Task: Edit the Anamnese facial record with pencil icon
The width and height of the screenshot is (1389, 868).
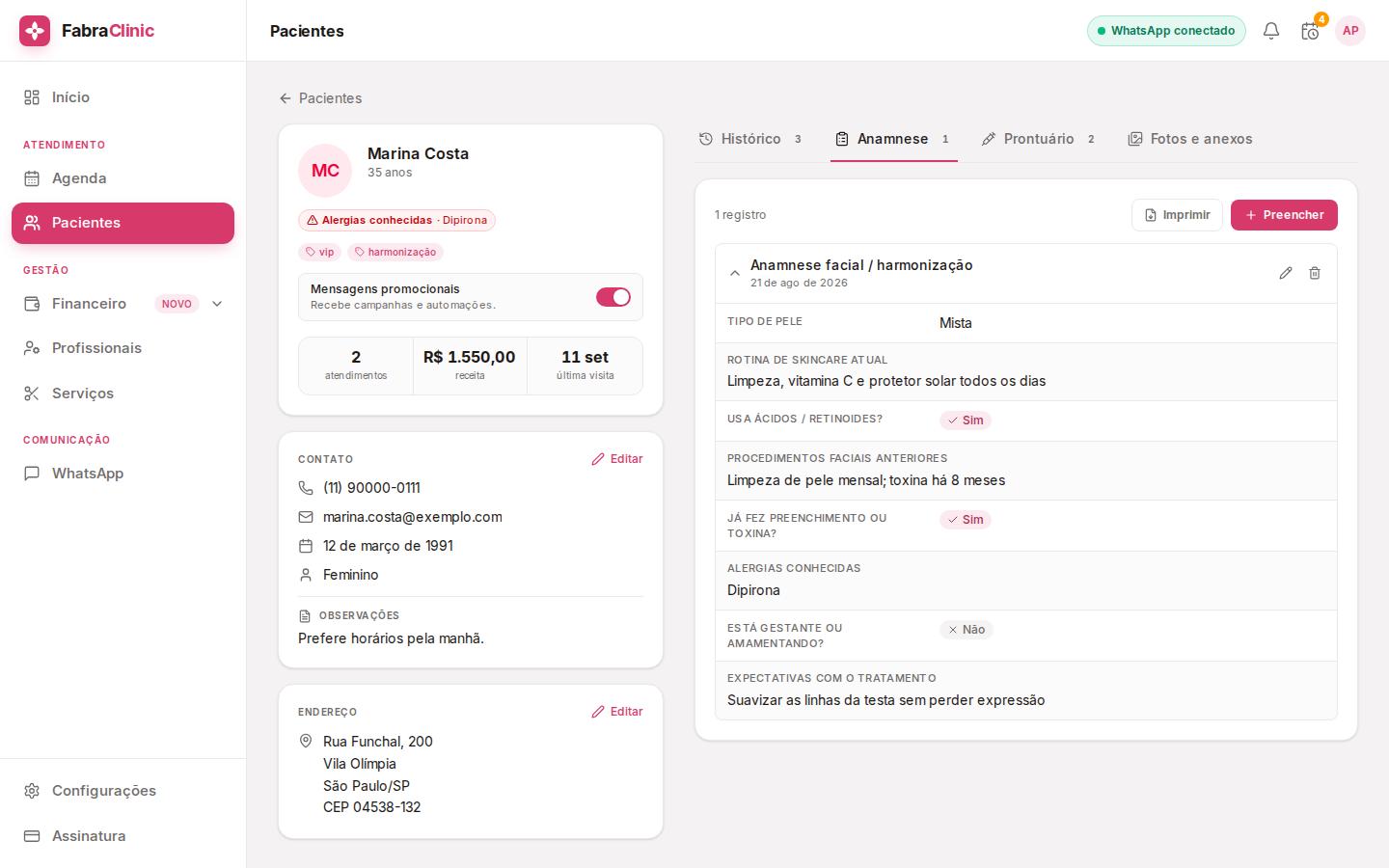Action: click(x=1286, y=273)
